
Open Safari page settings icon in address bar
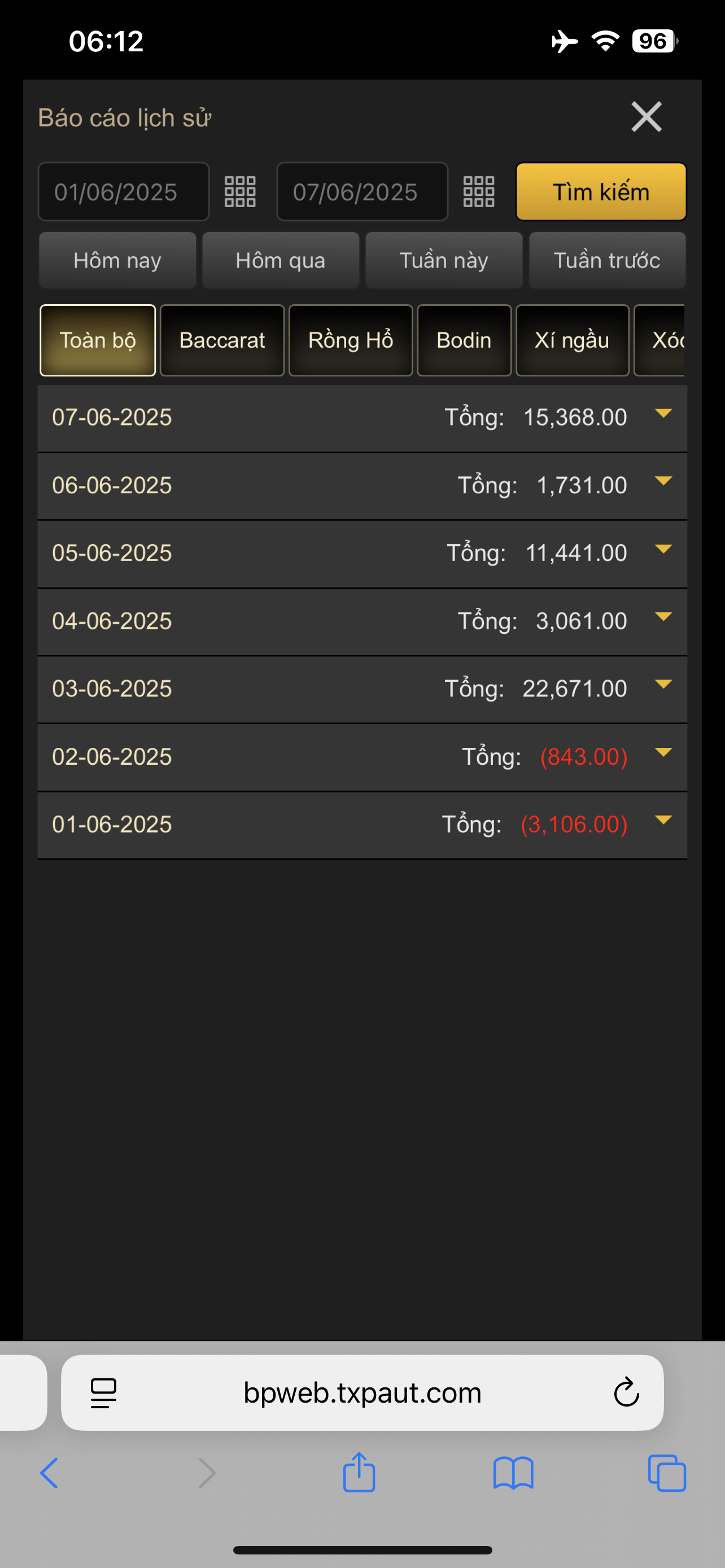[103, 1392]
